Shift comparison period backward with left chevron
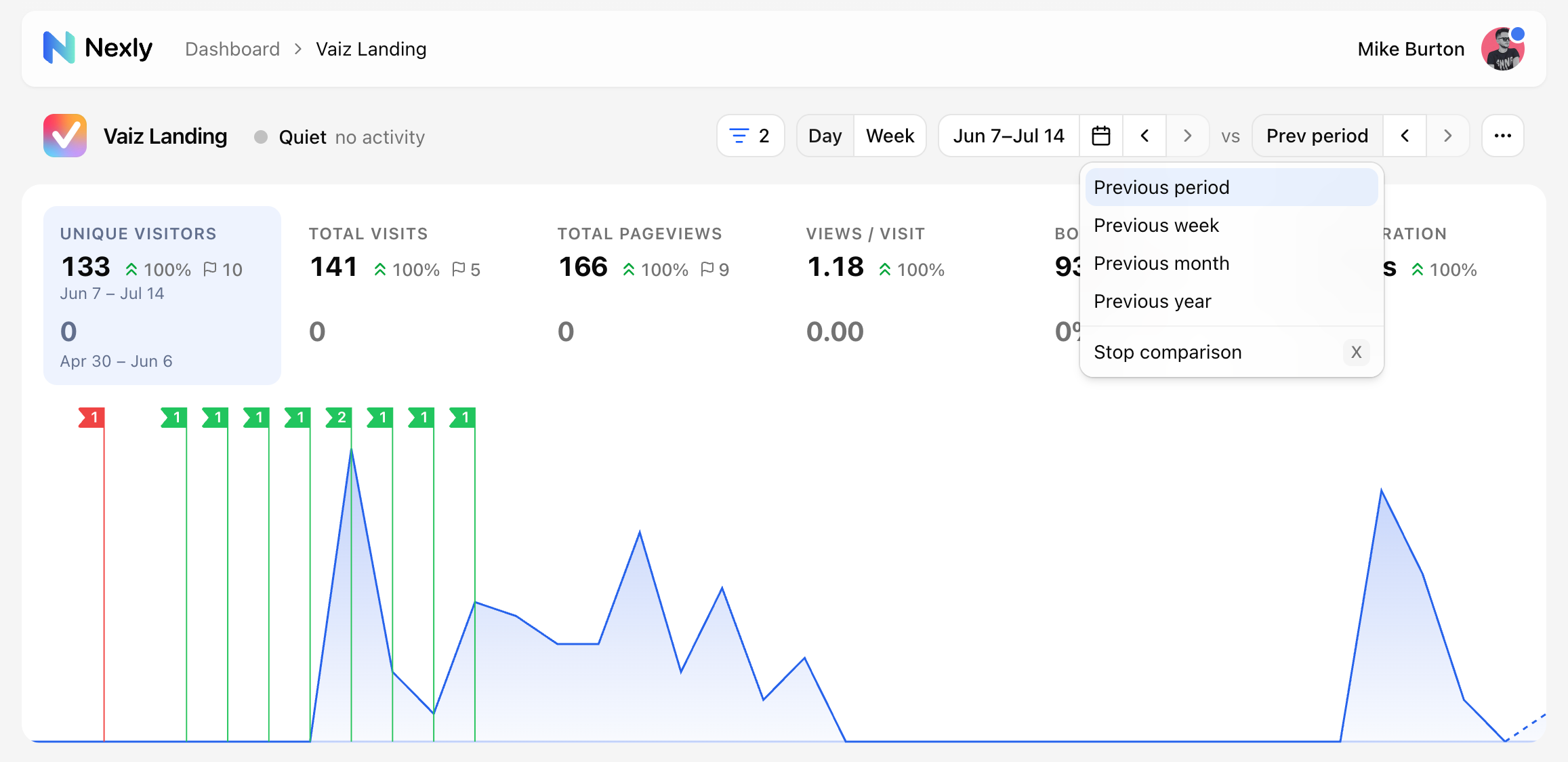This screenshot has width=1568, height=762. (1405, 136)
